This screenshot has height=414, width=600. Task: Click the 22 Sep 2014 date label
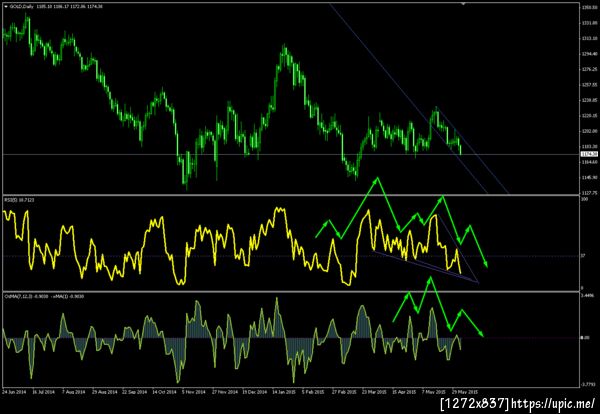[135, 392]
